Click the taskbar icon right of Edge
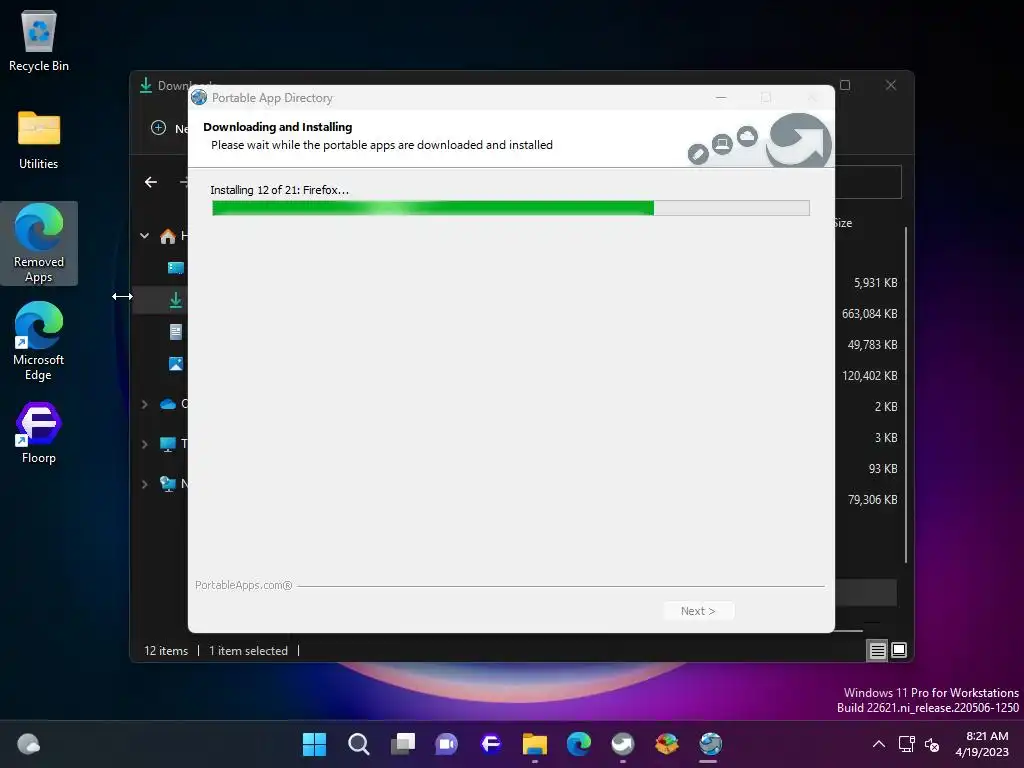The height and width of the screenshot is (768, 1024). click(x=622, y=744)
